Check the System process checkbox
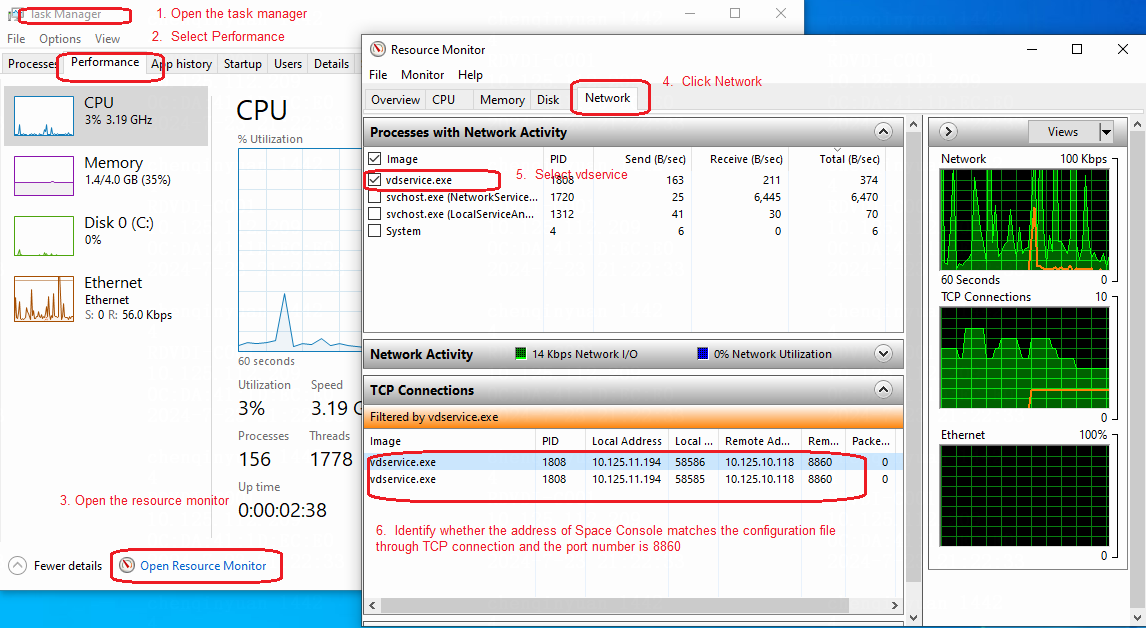This screenshot has height=628, width=1146. pyautogui.click(x=375, y=231)
